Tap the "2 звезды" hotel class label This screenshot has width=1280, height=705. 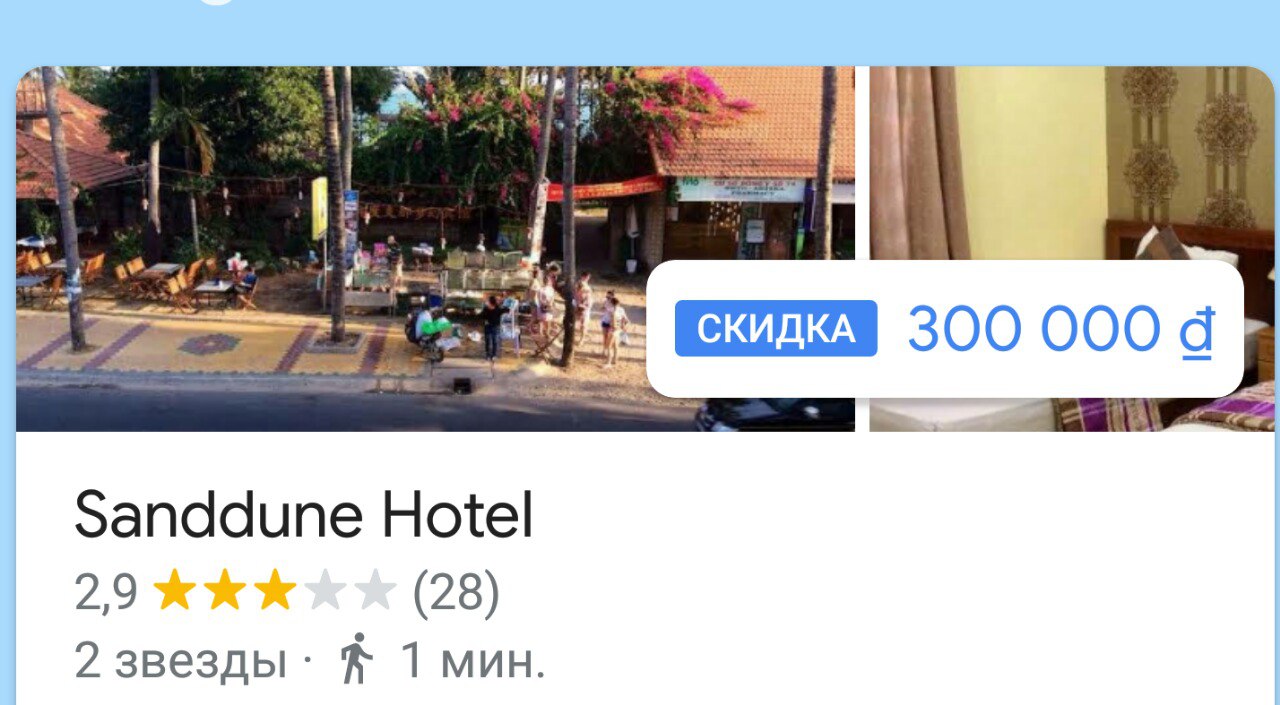coord(180,661)
